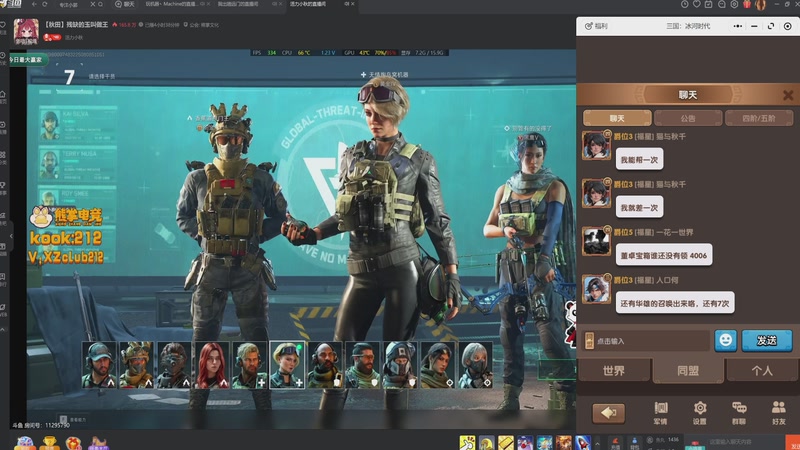Click the browser reload icon
800x450 pixels.
[45, 4]
